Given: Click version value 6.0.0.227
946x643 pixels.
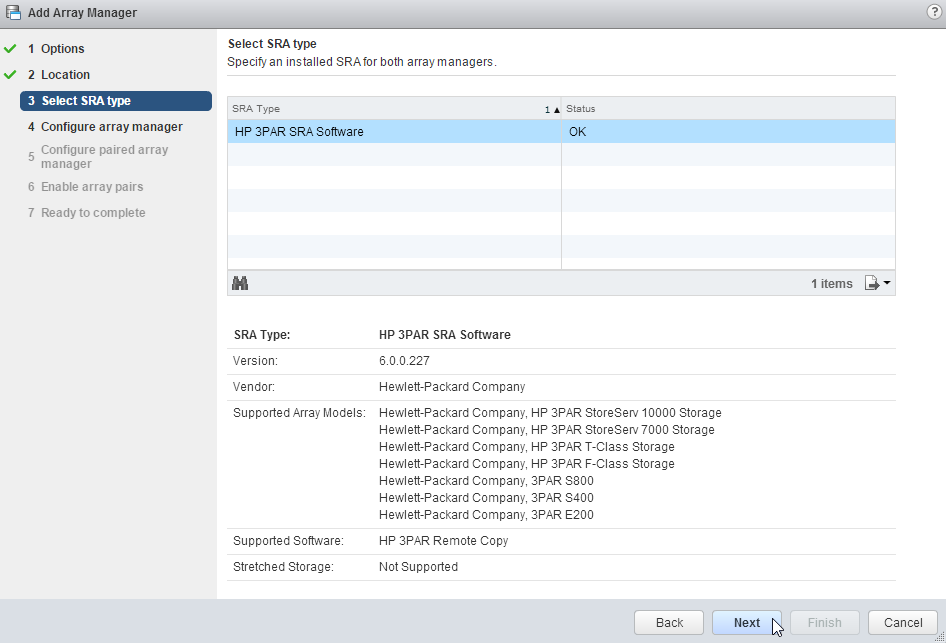Looking at the screenshot, I should pos(404,361).
